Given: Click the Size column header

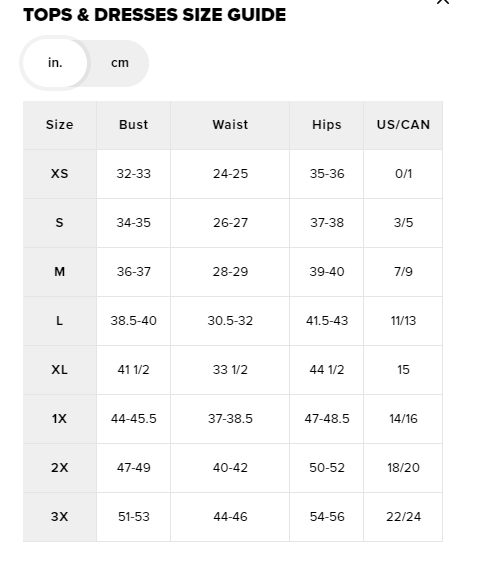Looking at the screenshot, I should point(60,125).
